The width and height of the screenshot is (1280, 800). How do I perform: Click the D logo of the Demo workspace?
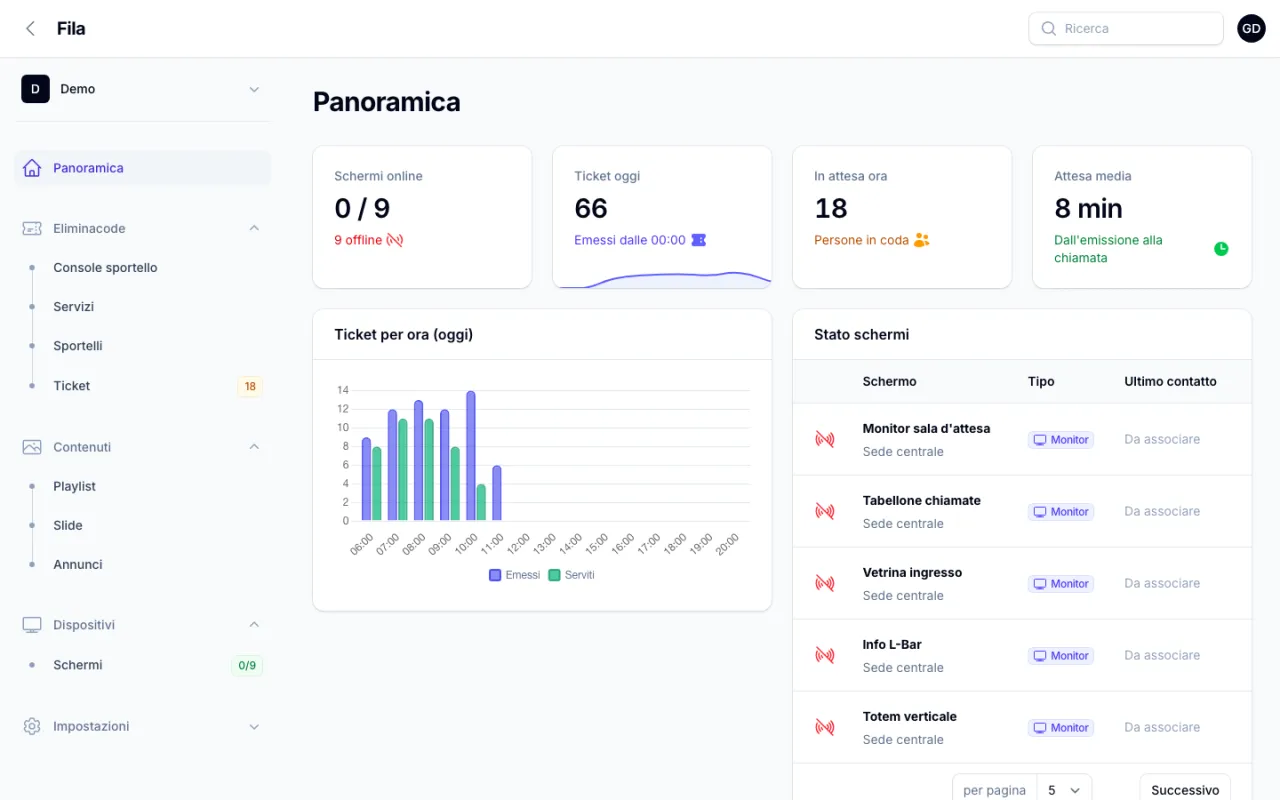(35, 89)
